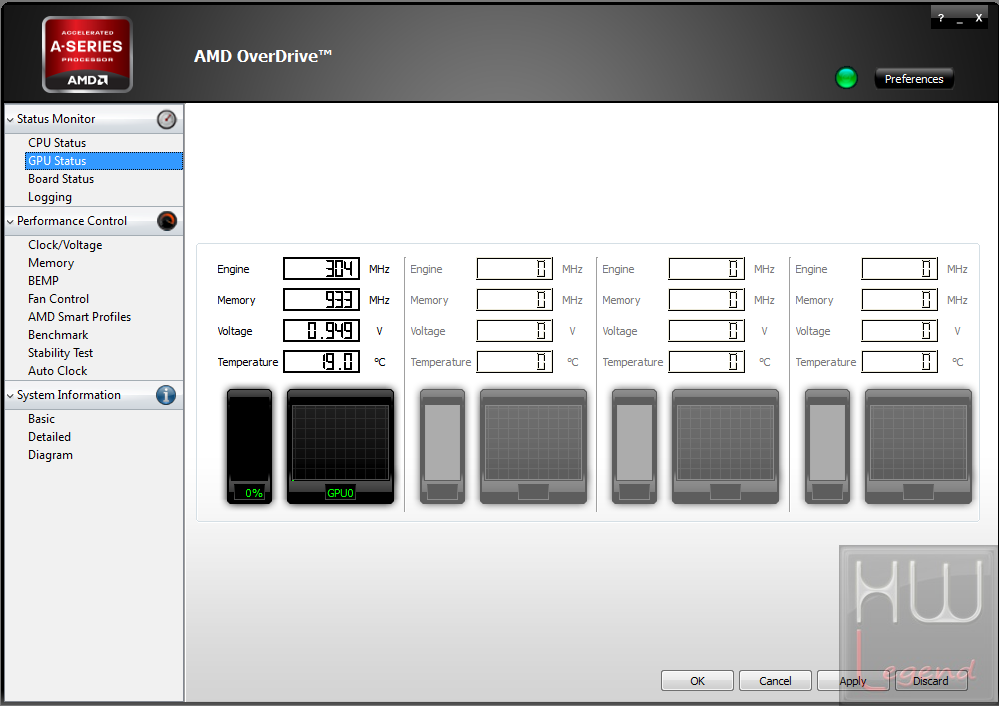This screenshot has width=999, height=706.
Task: Click GPU0 Memory value 933 MHz
Action: 322,299
